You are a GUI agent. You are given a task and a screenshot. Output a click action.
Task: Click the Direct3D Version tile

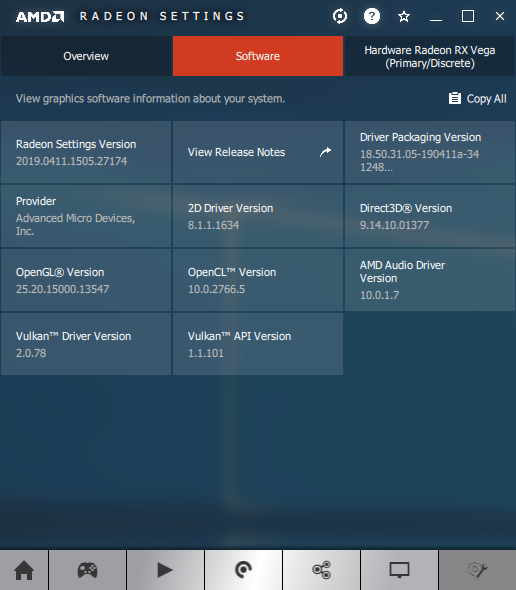pos(430,216)
